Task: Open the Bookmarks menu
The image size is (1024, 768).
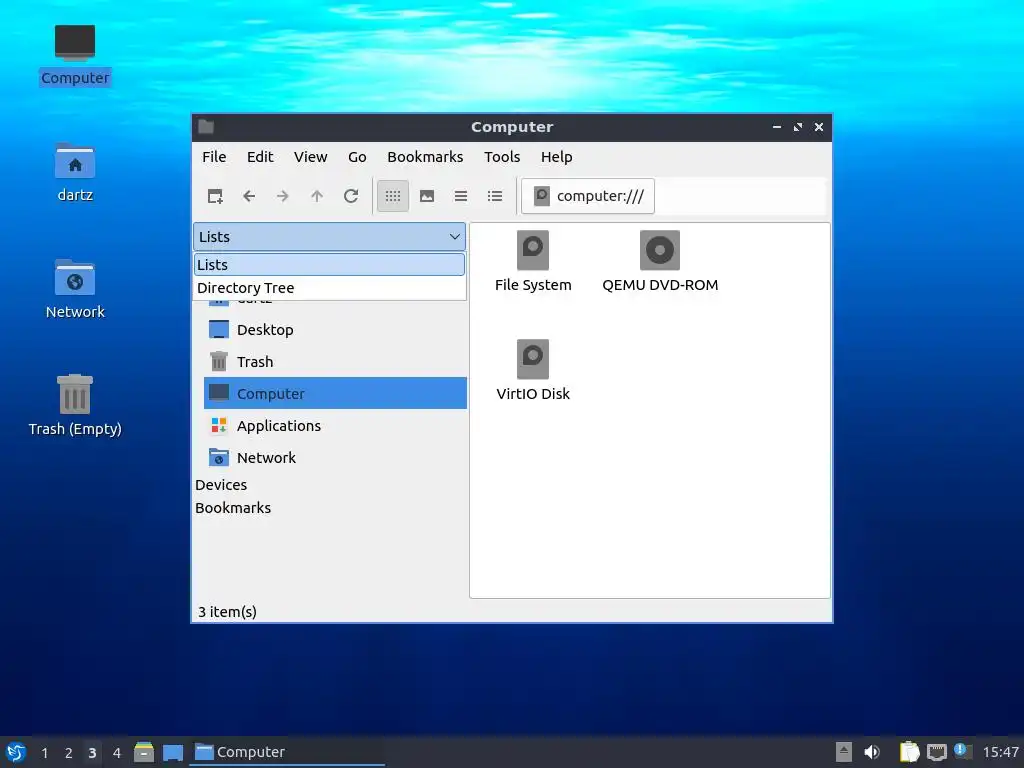Action: (425, 157)
